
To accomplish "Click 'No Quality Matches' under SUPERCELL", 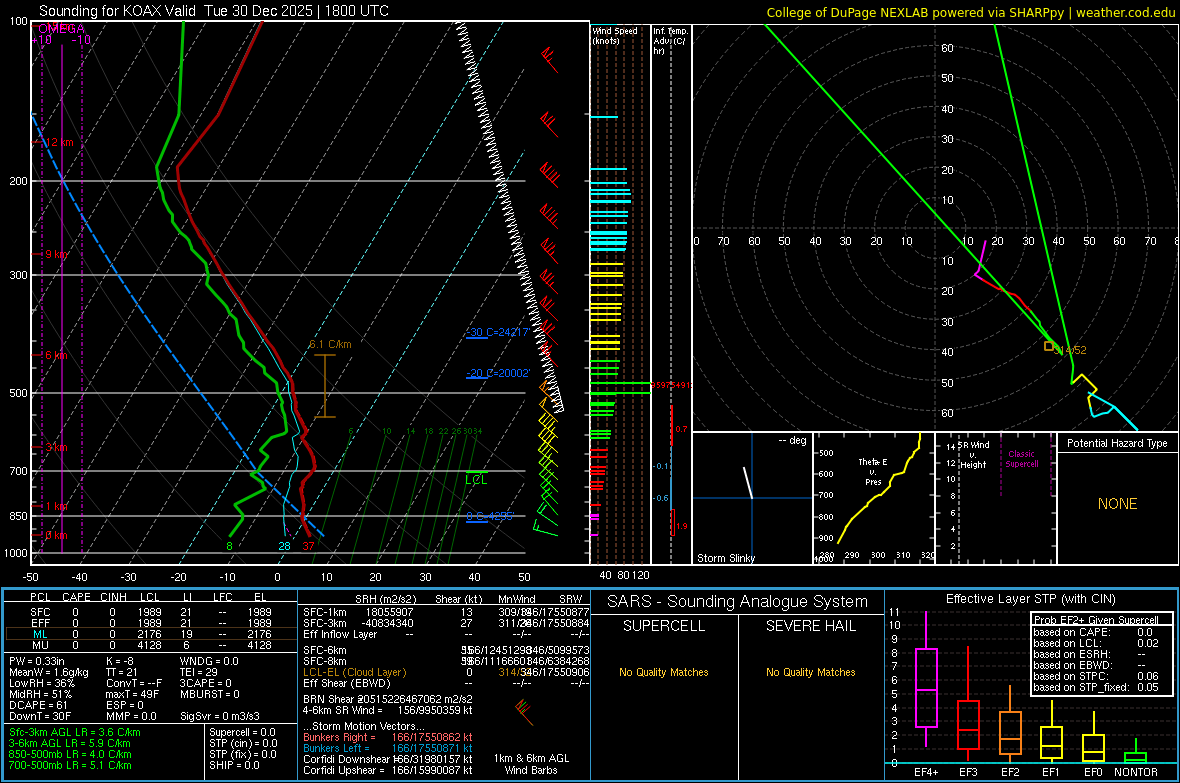I will 664,672.
